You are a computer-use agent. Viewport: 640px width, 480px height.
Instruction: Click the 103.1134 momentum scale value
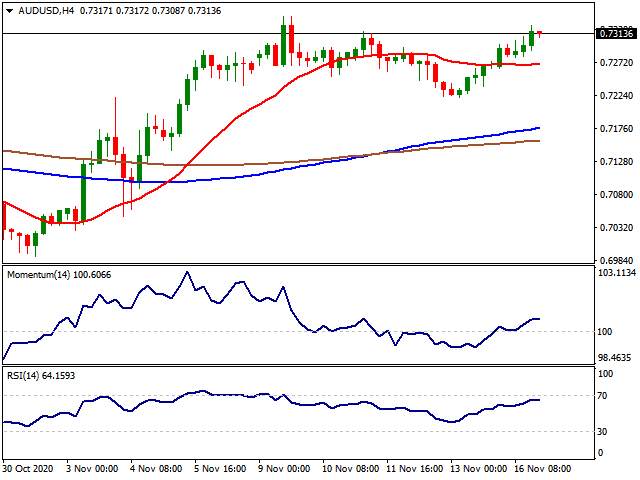[x=617, y=273]
